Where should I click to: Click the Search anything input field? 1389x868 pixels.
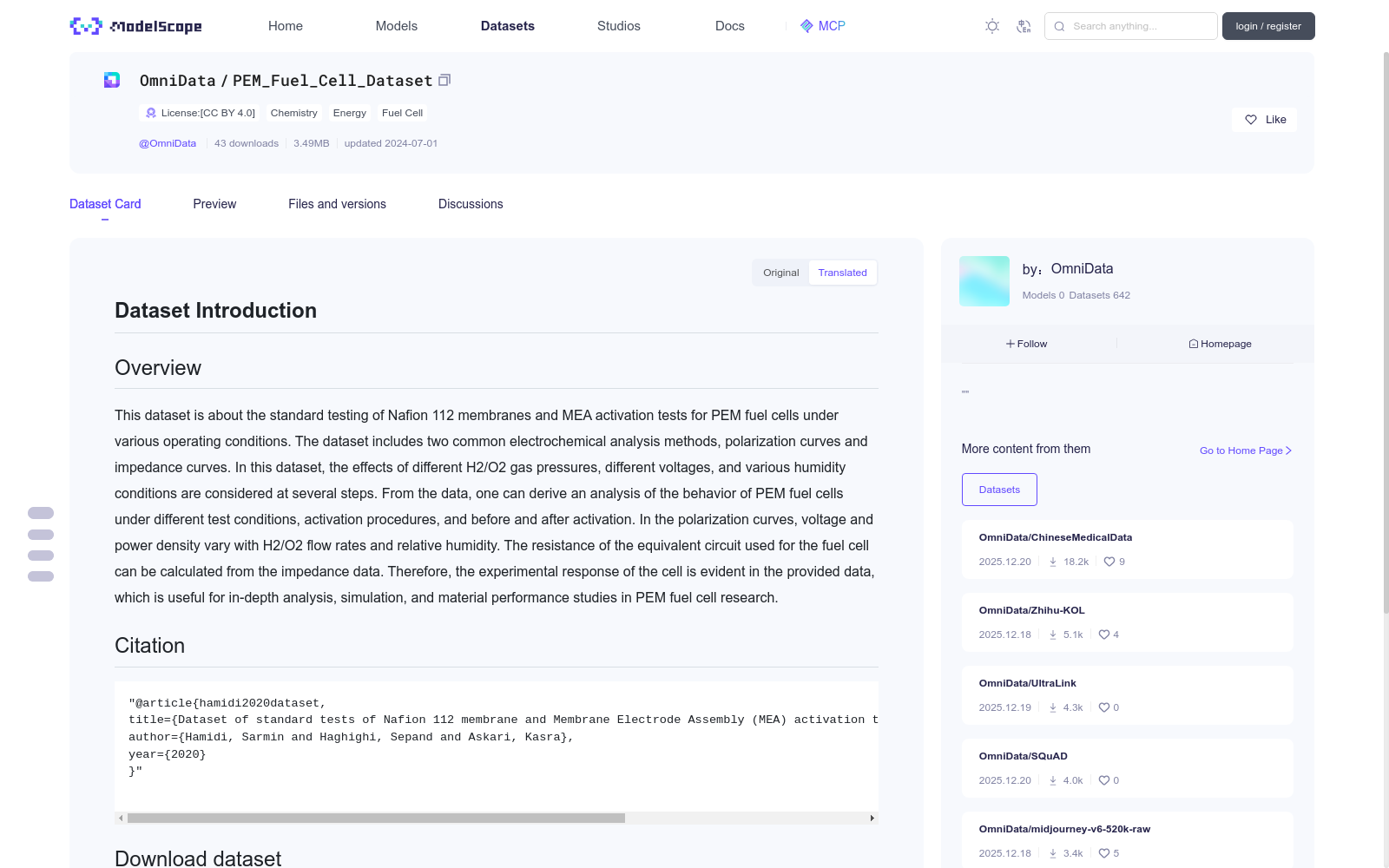pyautogui.click(x=1131, y=26)
